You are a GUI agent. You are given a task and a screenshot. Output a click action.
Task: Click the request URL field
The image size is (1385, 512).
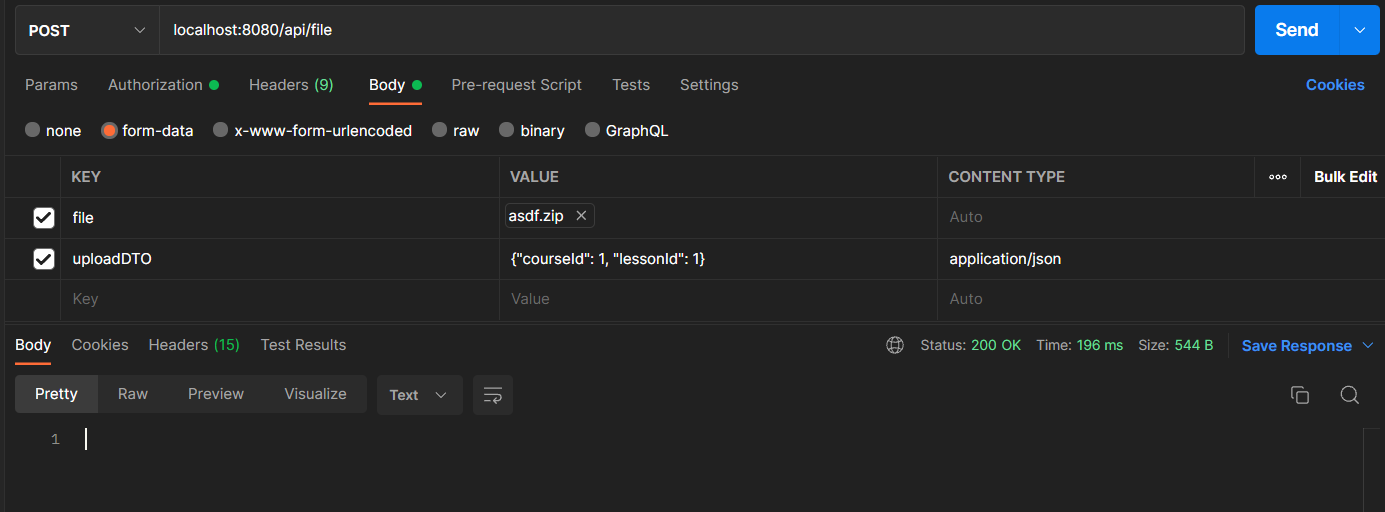click(700, 30)
